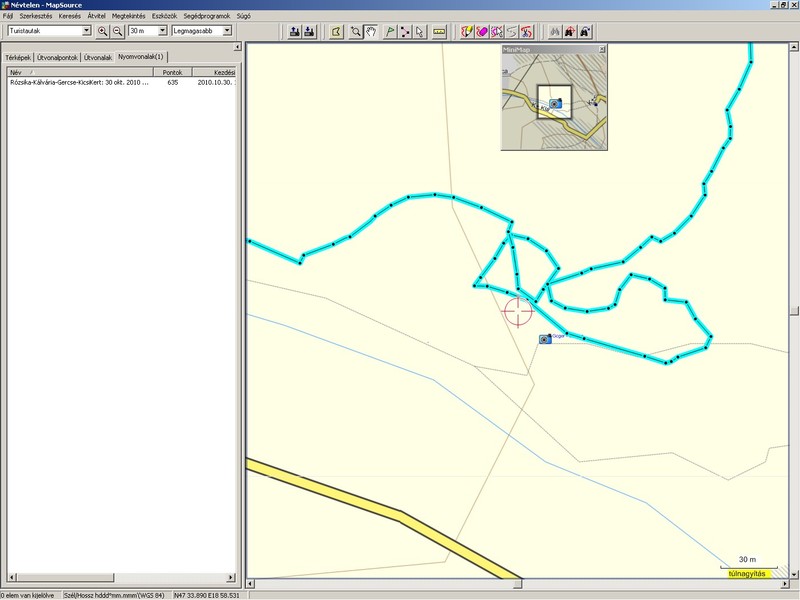Viewport: 800px width, 600px height.
Task: Close the MiniMap window
Action: coord(602,49)
